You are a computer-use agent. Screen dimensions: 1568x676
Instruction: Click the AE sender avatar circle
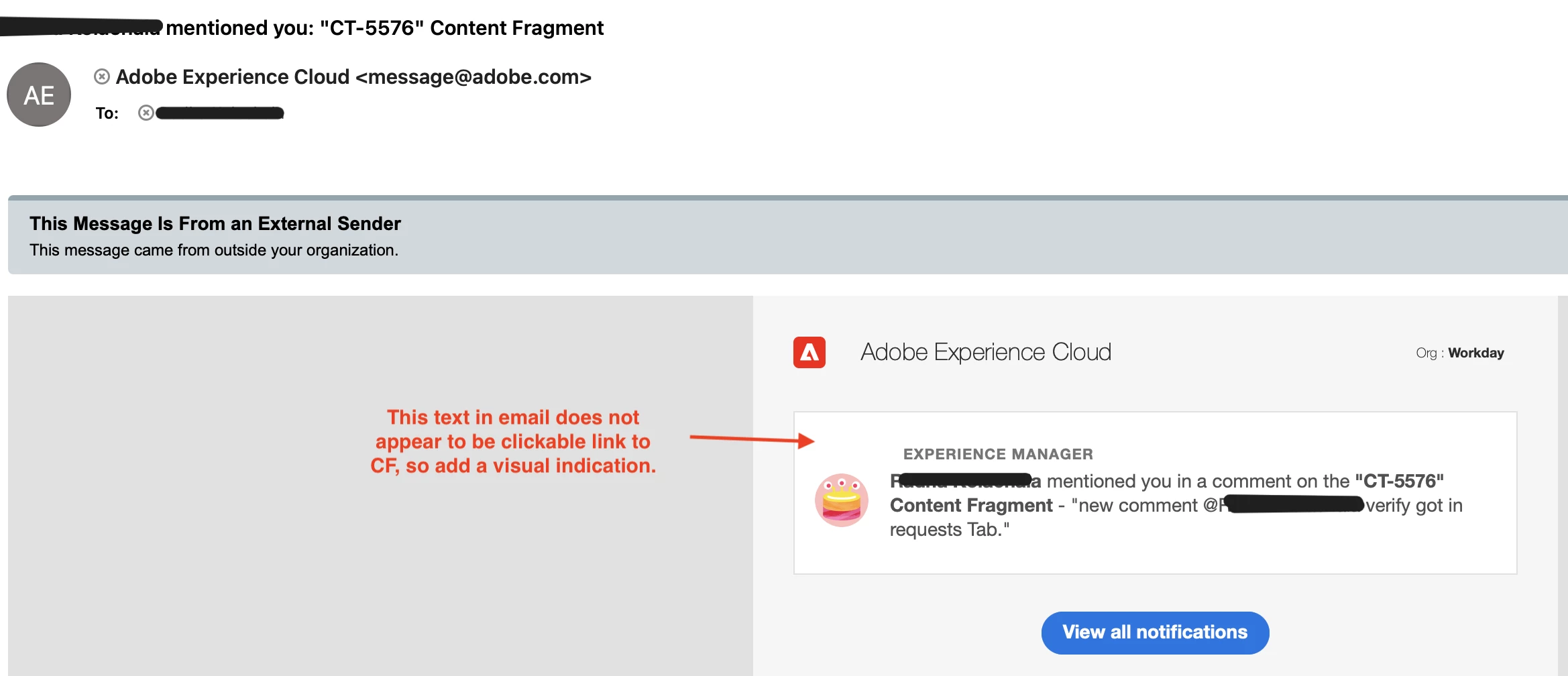click(x=39, y=95)
